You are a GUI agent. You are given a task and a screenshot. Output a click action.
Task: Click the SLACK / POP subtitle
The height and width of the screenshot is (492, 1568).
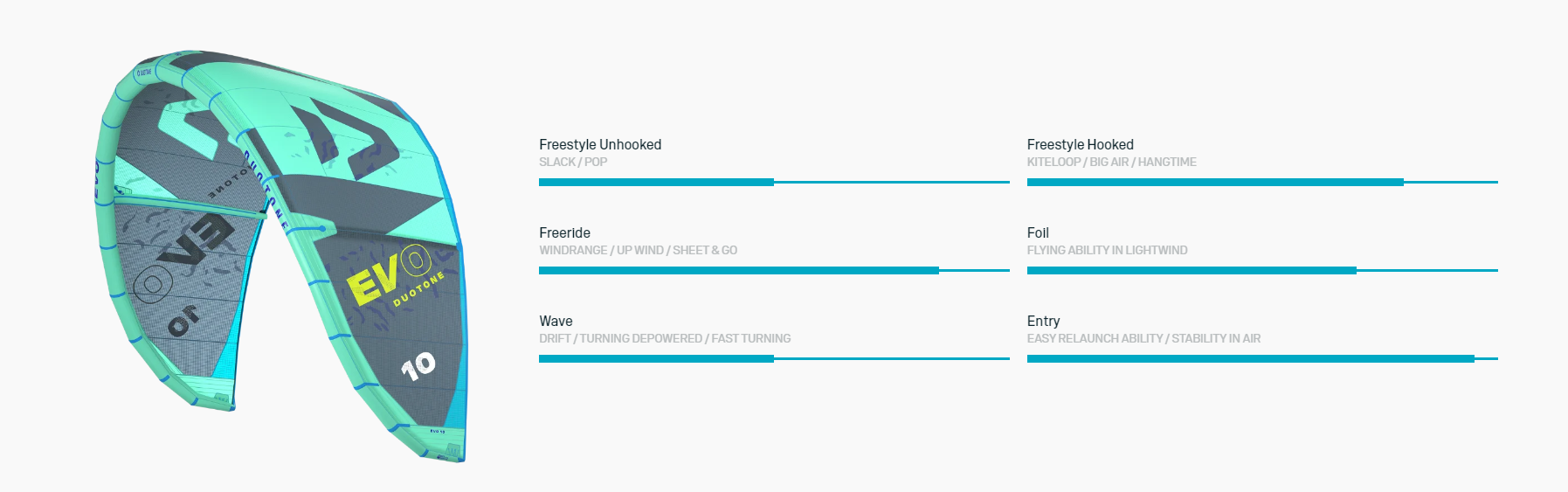pos(573,162)
